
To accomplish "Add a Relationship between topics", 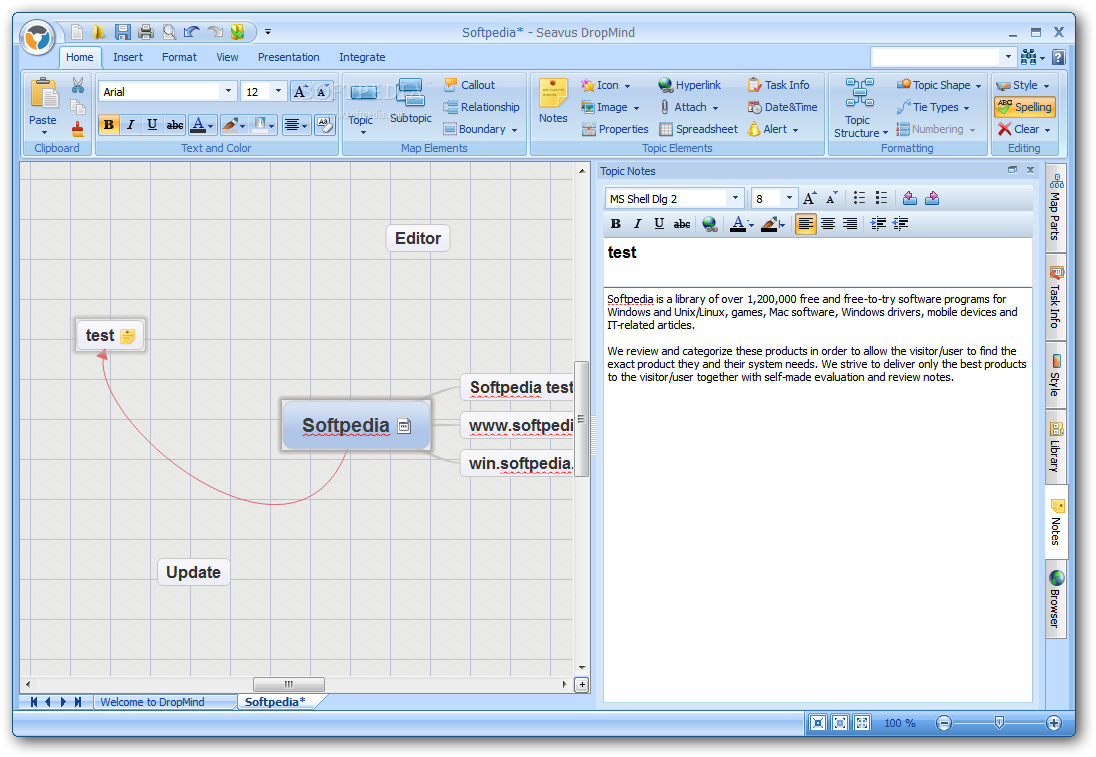I will click(482, 107).
